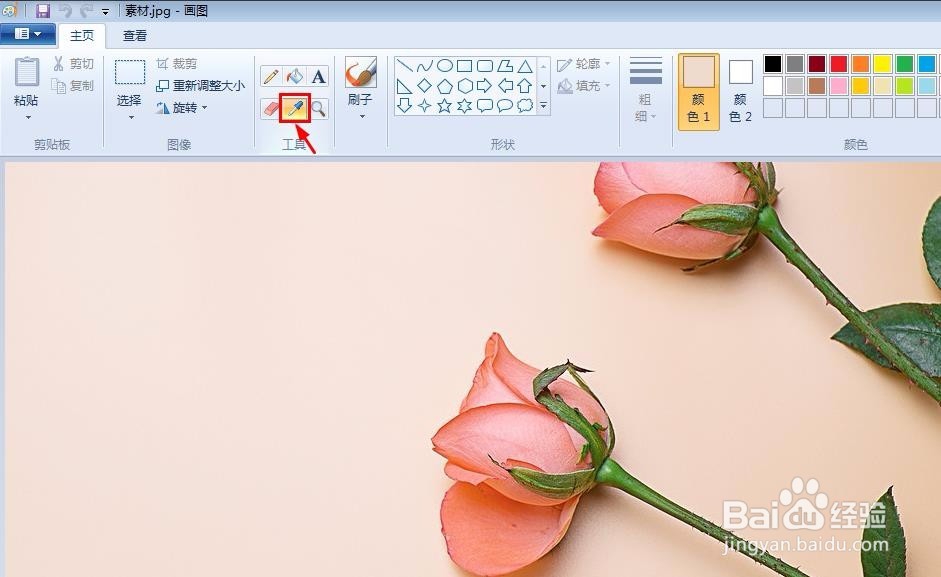Choose the dark gray color swatch
Viewport: 941px width, 577px height.
click(x=795, y=64)
